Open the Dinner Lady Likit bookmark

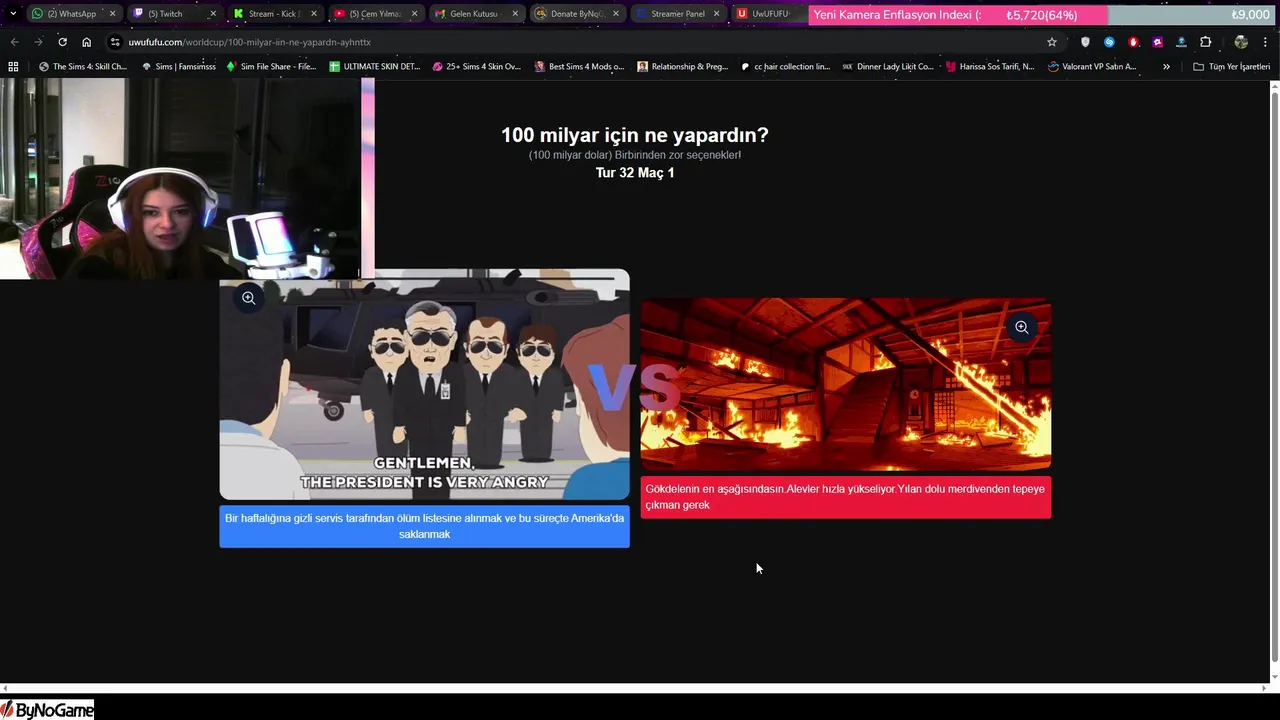(887, 67)
